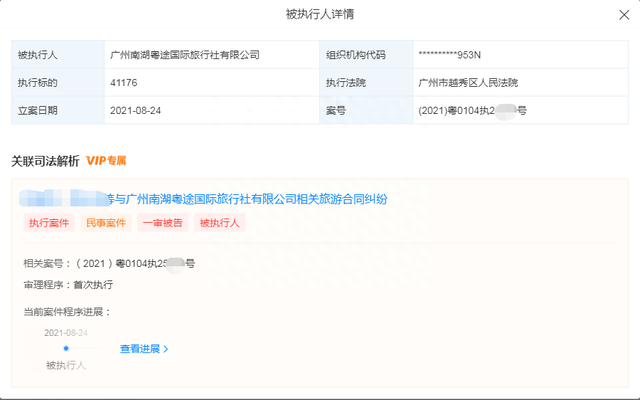Click the organization code ending 953N

[449, 55]
